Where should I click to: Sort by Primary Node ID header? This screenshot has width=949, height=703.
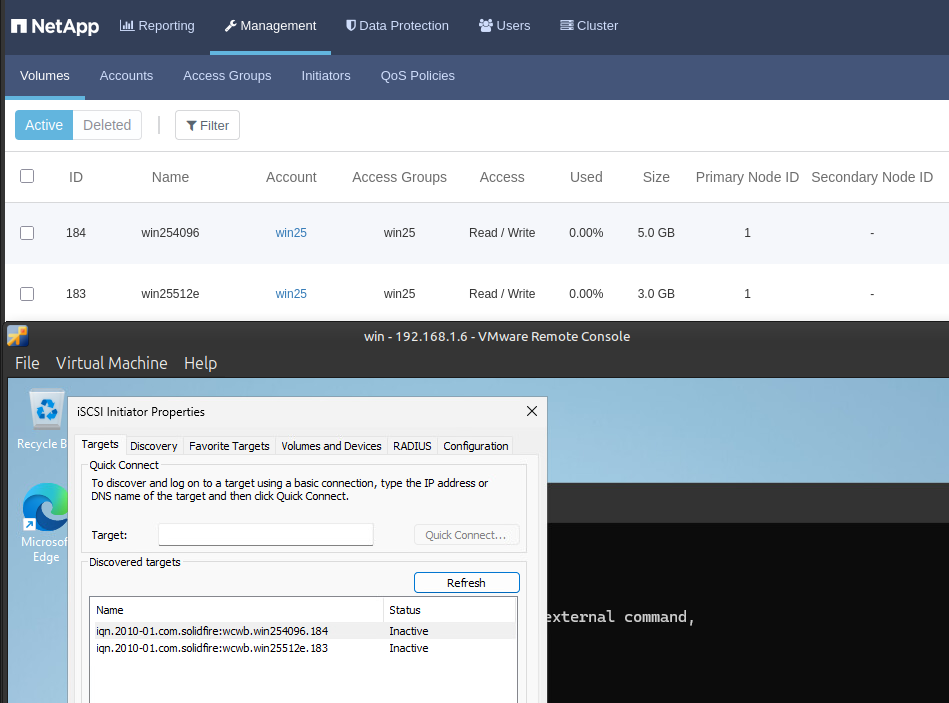pos(747,177)
